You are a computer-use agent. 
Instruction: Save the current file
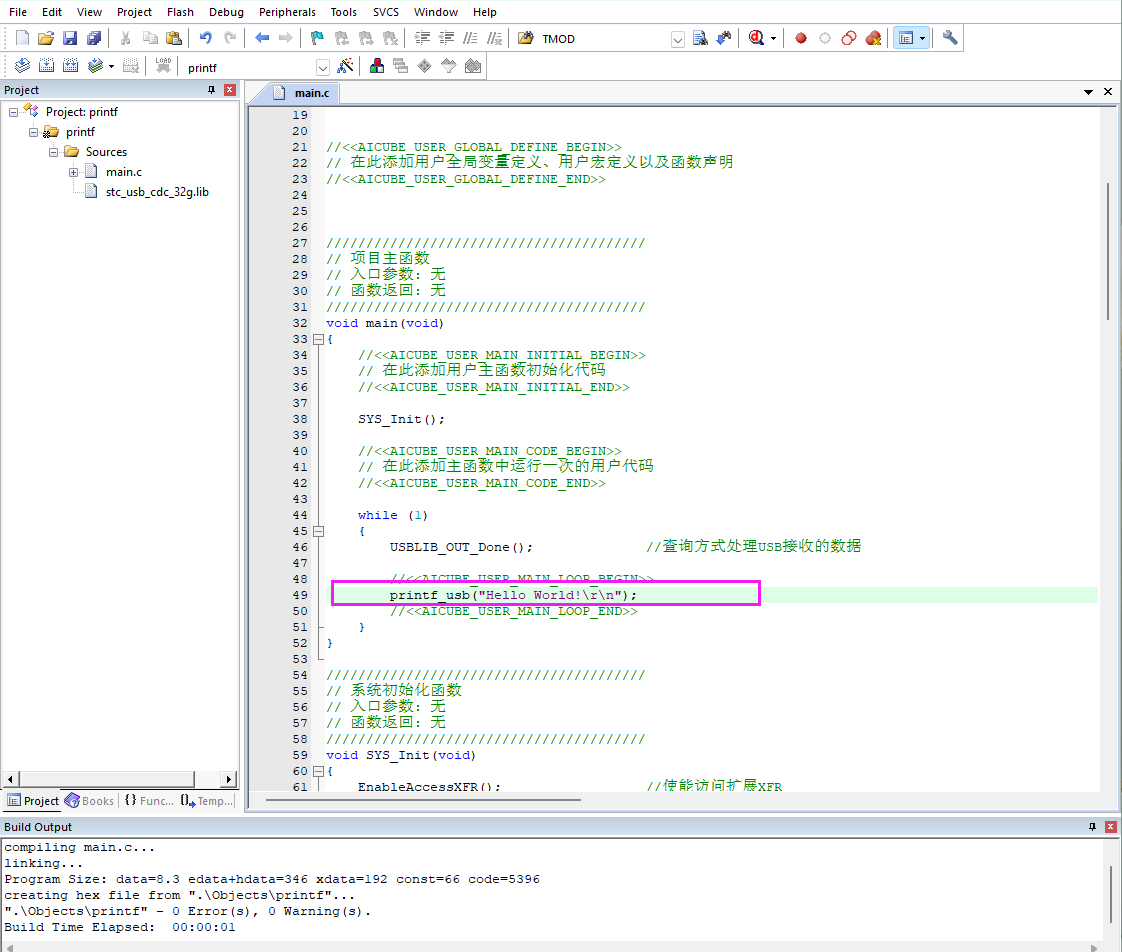(69, 38)
